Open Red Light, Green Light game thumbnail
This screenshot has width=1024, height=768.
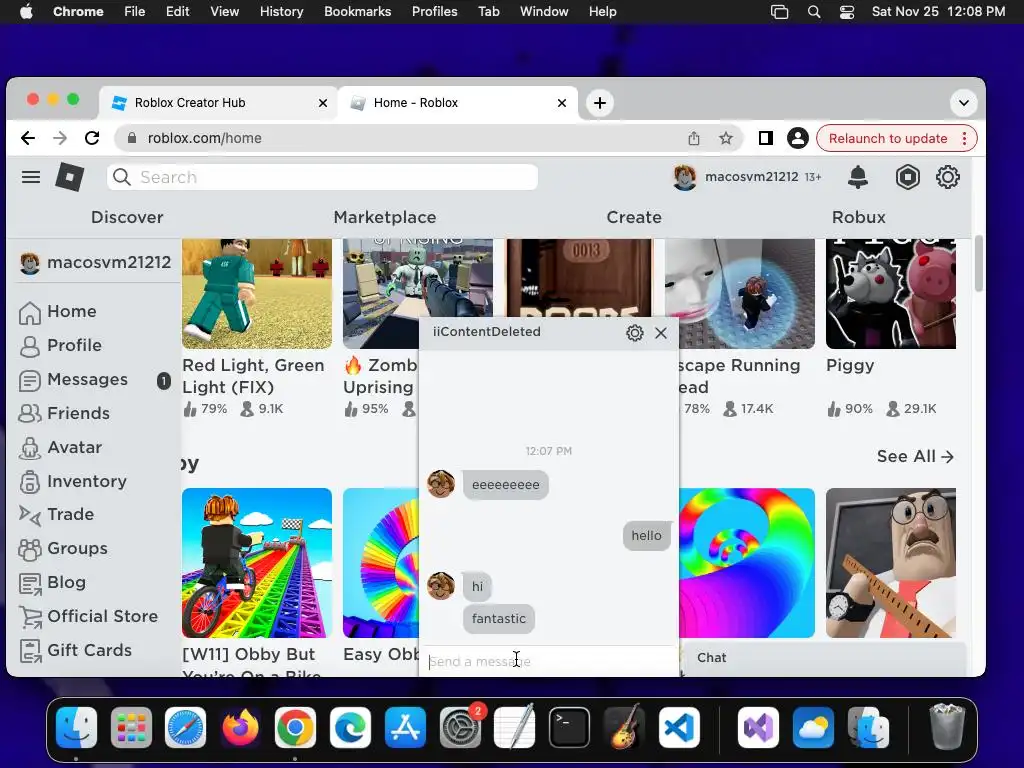(x=257, y=293)
